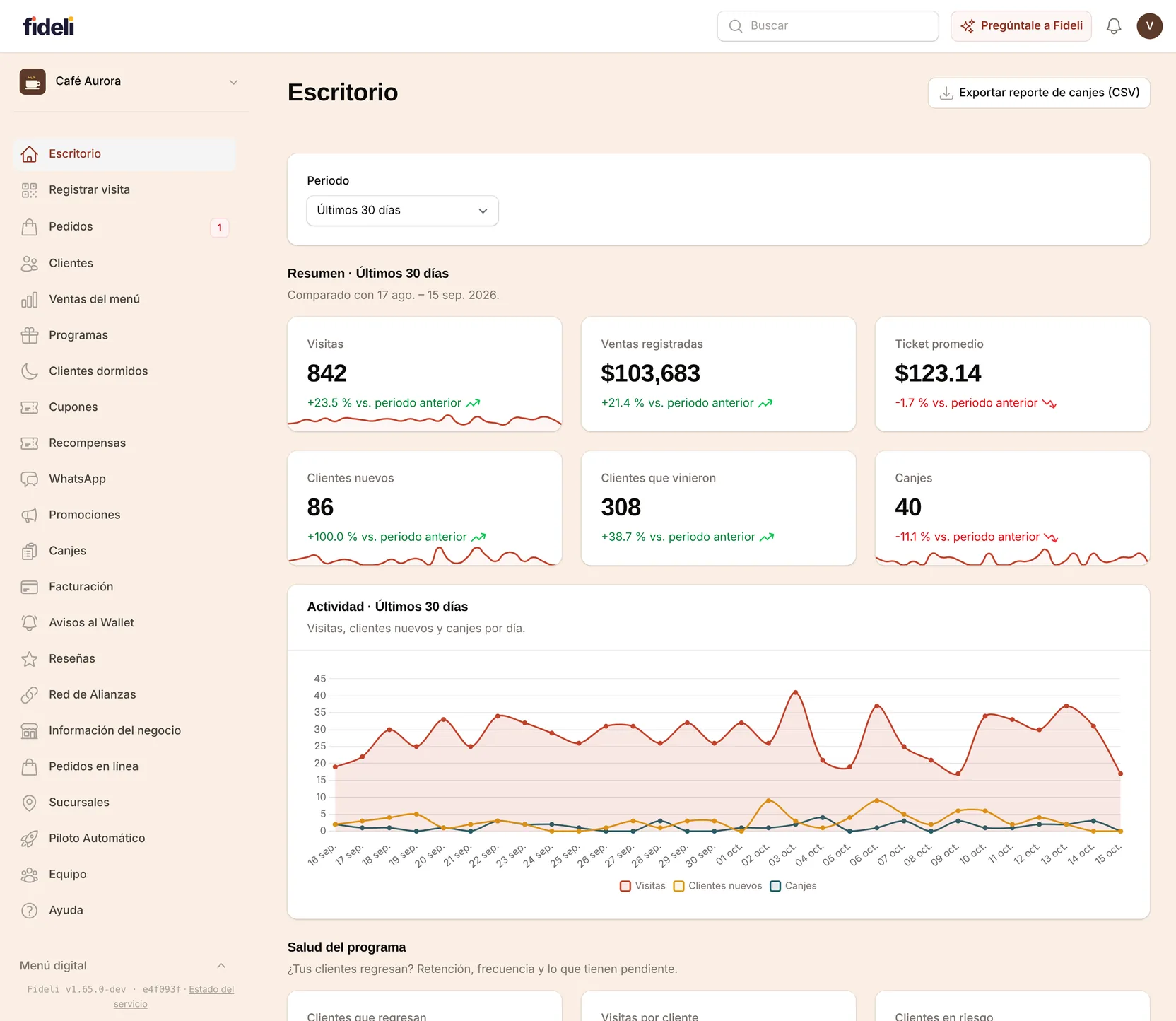Click the fideli logo
The image size is (1176, 1021).
pos(48,26)
